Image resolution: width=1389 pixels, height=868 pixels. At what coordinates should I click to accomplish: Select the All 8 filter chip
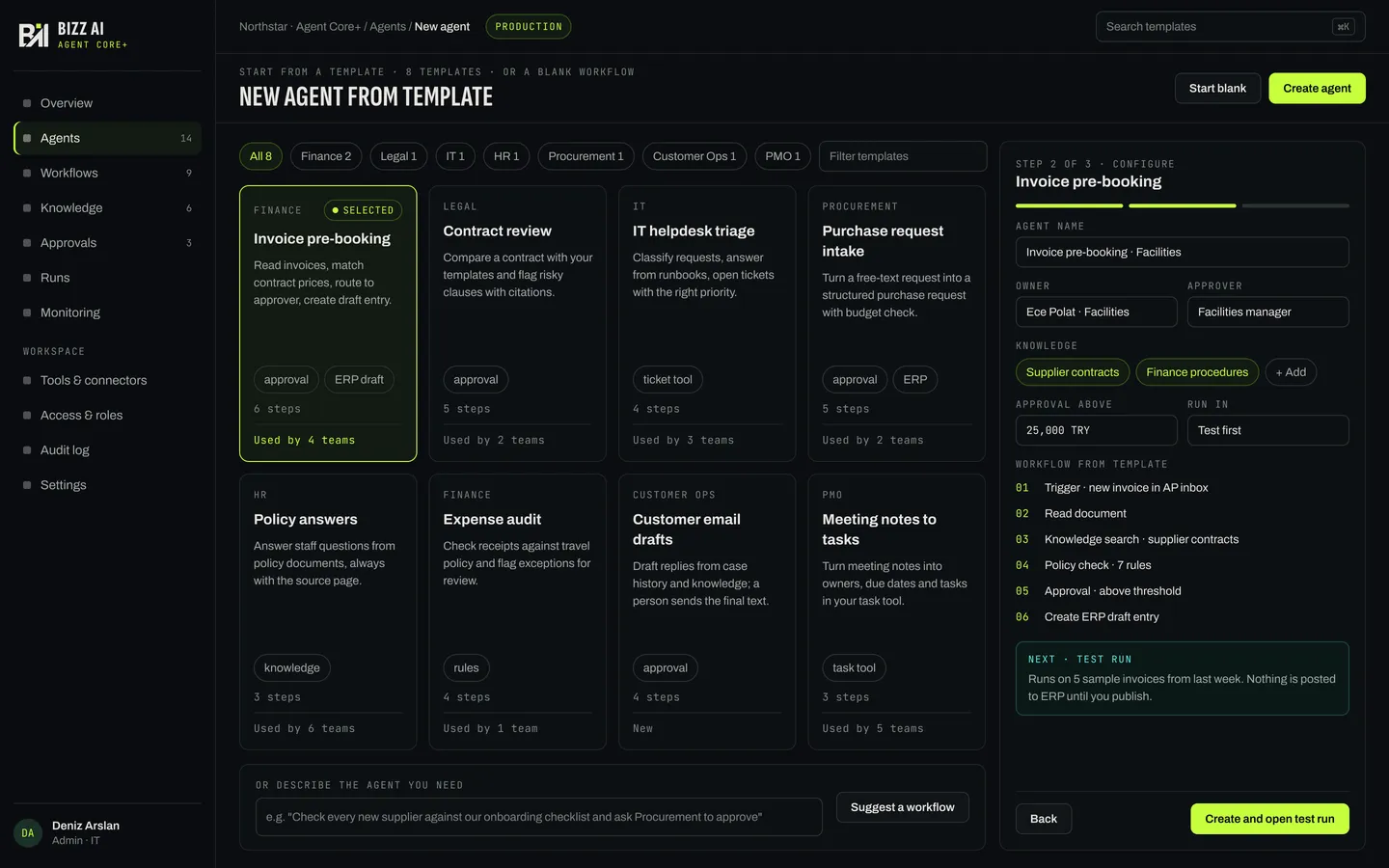click(260, 156)
